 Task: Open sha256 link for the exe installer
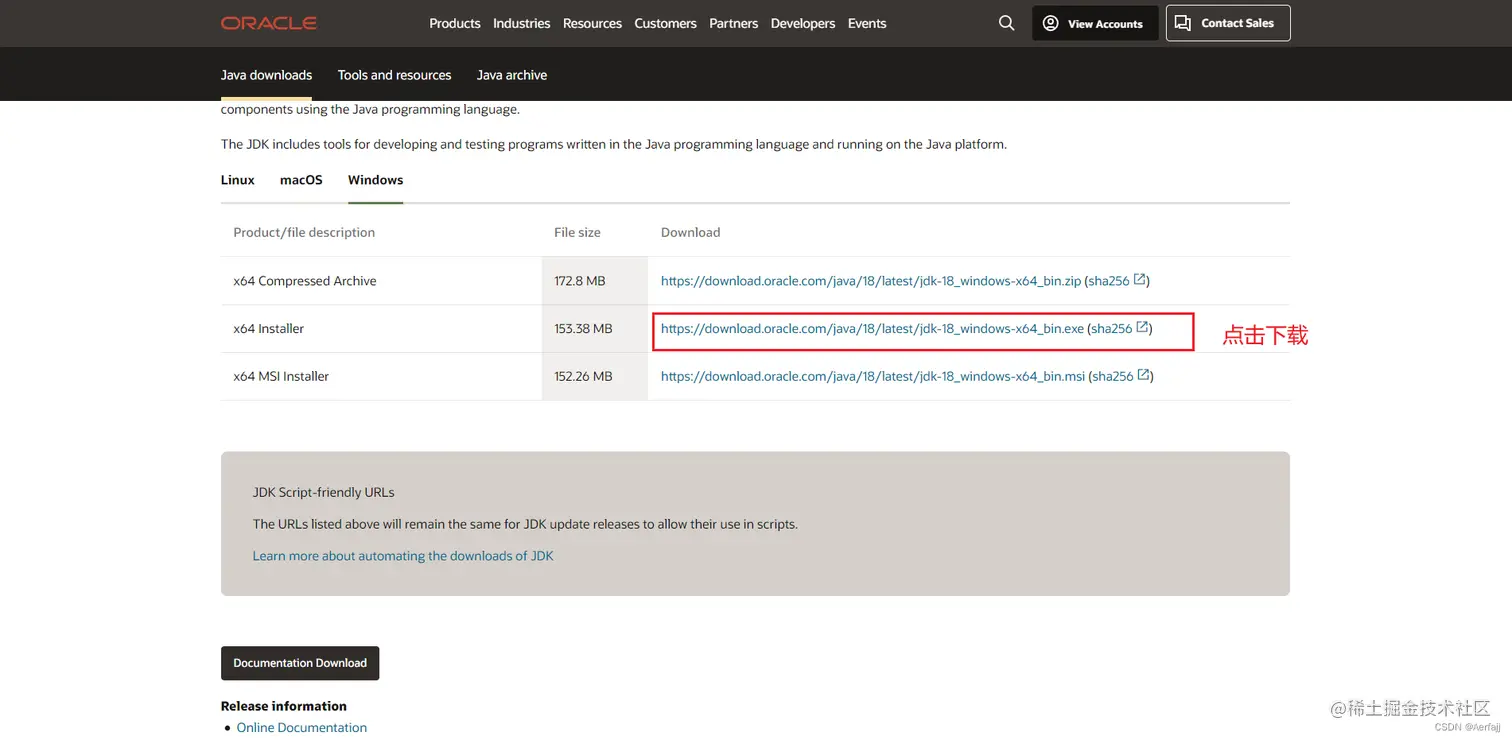pyautogui.click(x=1112, y=329)
